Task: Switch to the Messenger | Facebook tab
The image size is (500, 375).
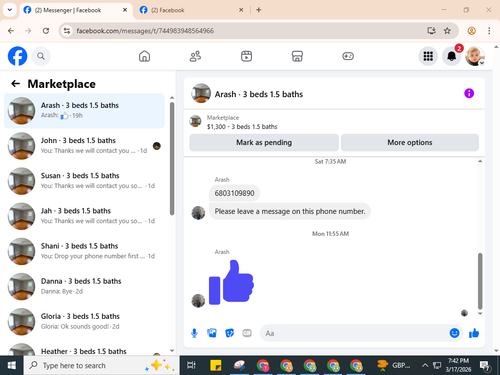Action: point(76,10)
